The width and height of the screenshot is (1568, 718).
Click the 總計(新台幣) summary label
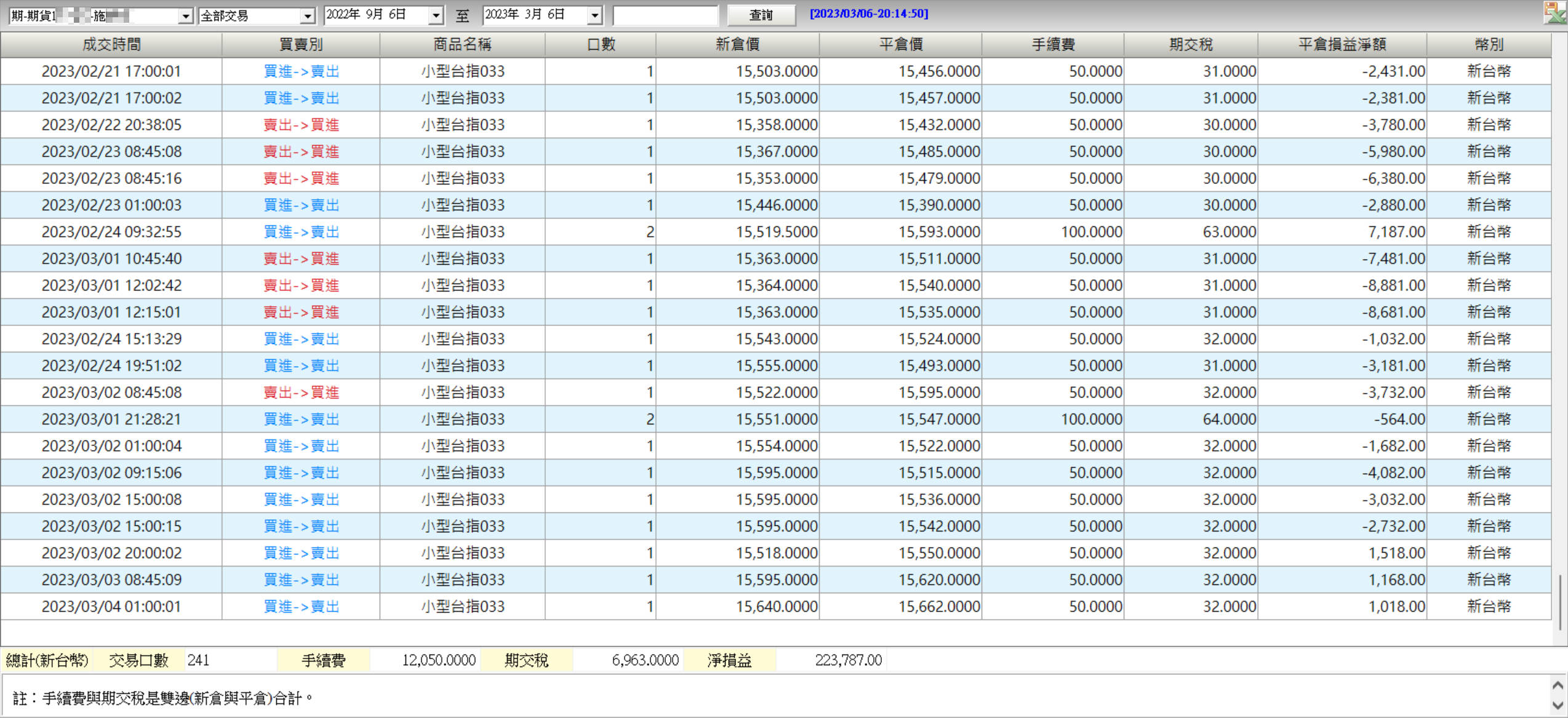point(47,661)
